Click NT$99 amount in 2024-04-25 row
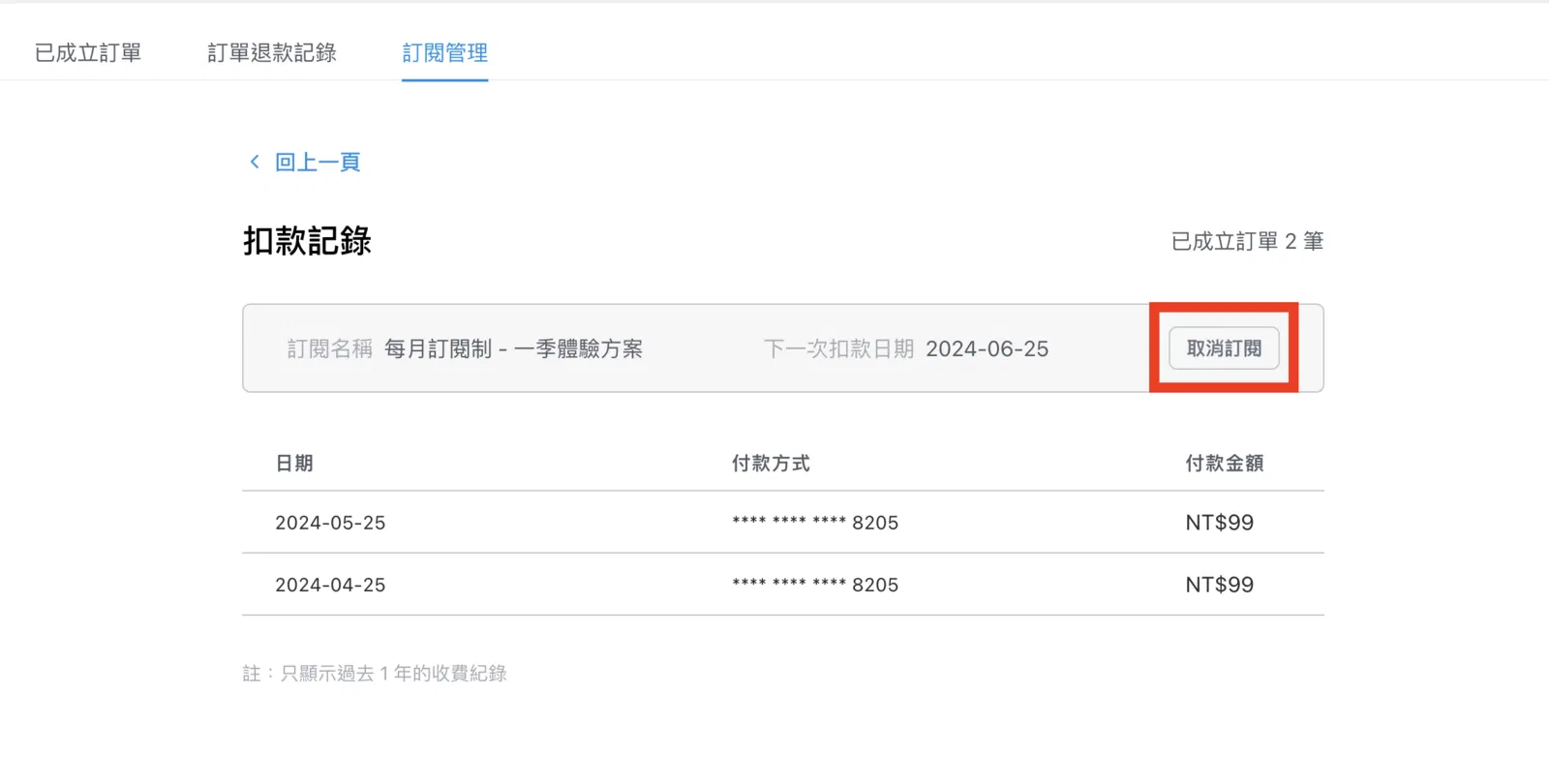1549x784 pixels. point(1220,585)
